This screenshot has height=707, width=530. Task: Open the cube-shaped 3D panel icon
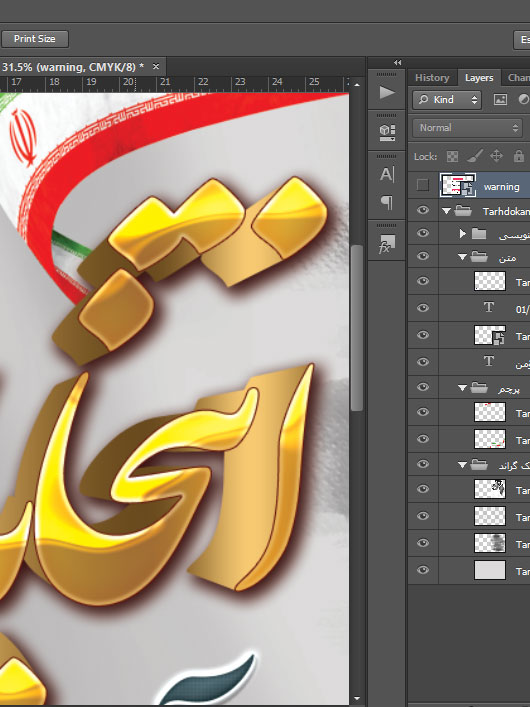point(387,132)
